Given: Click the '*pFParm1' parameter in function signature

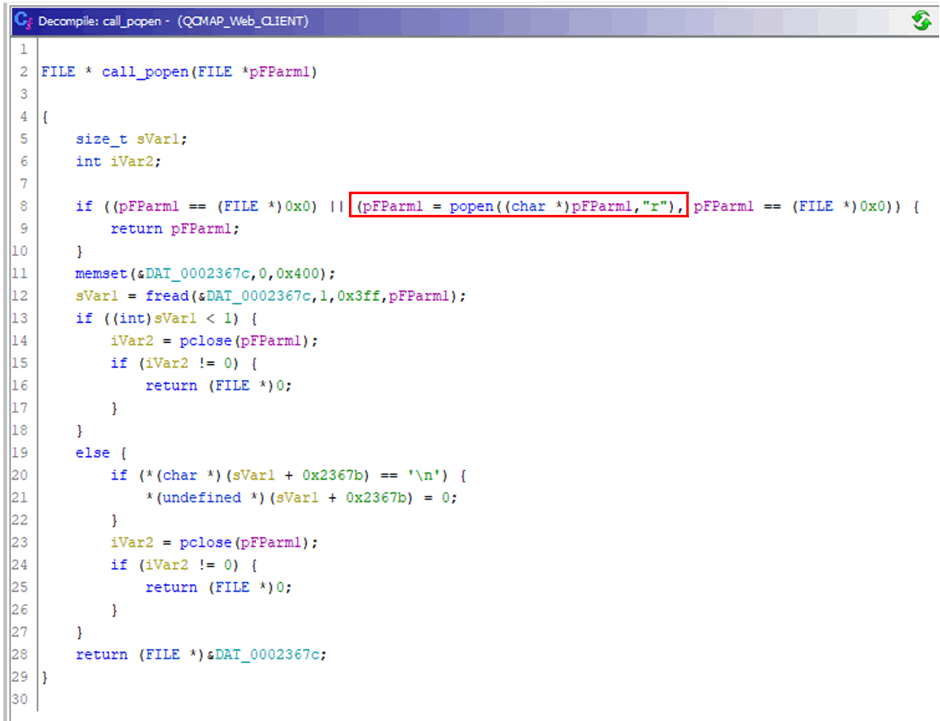Looking at the screenshot, I should pos(279,72).
